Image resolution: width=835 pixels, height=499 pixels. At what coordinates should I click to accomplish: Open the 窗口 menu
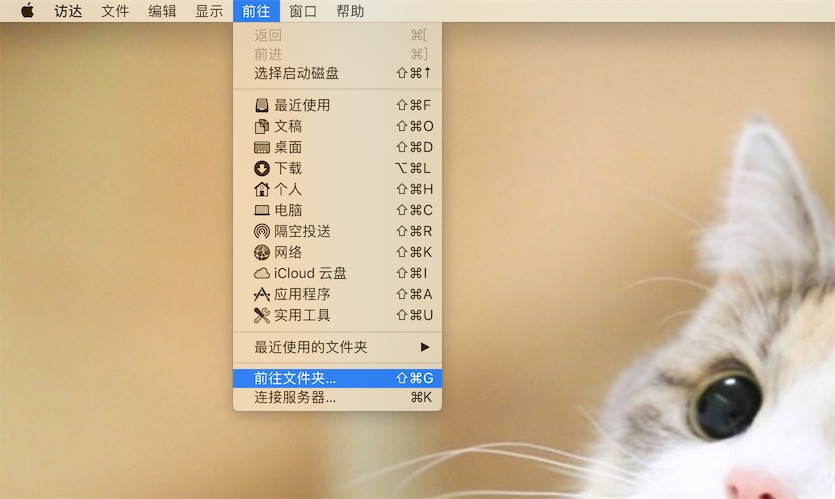303,11
